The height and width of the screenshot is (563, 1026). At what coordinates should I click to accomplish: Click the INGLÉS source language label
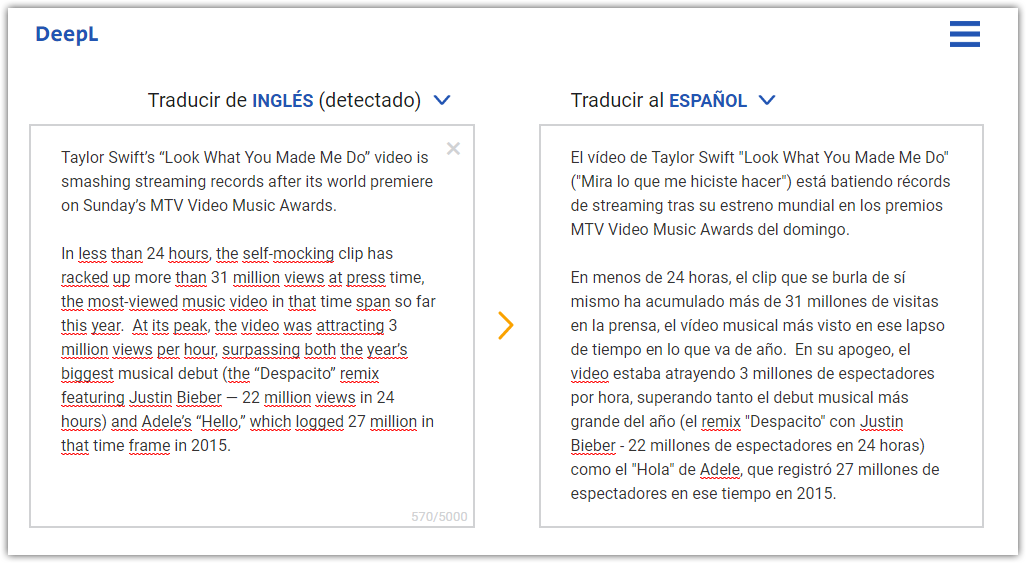click(x=282, y=101)
